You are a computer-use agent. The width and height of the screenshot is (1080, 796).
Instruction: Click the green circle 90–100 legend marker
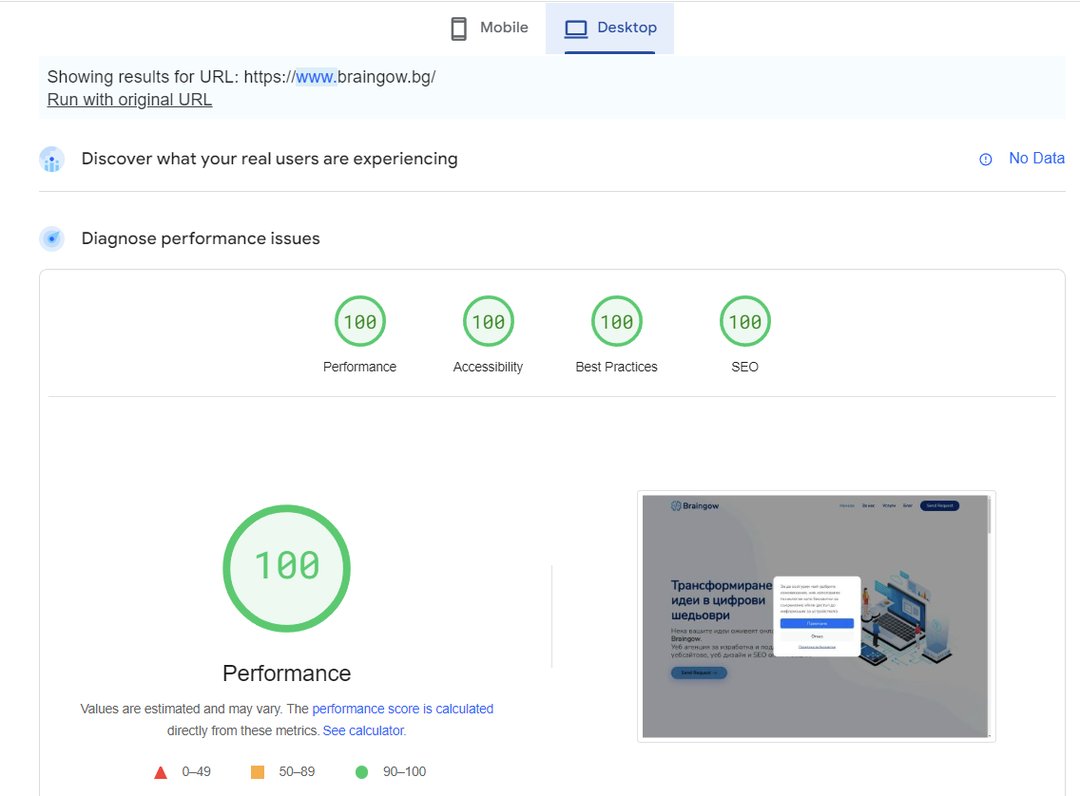[x=361, y=772]
